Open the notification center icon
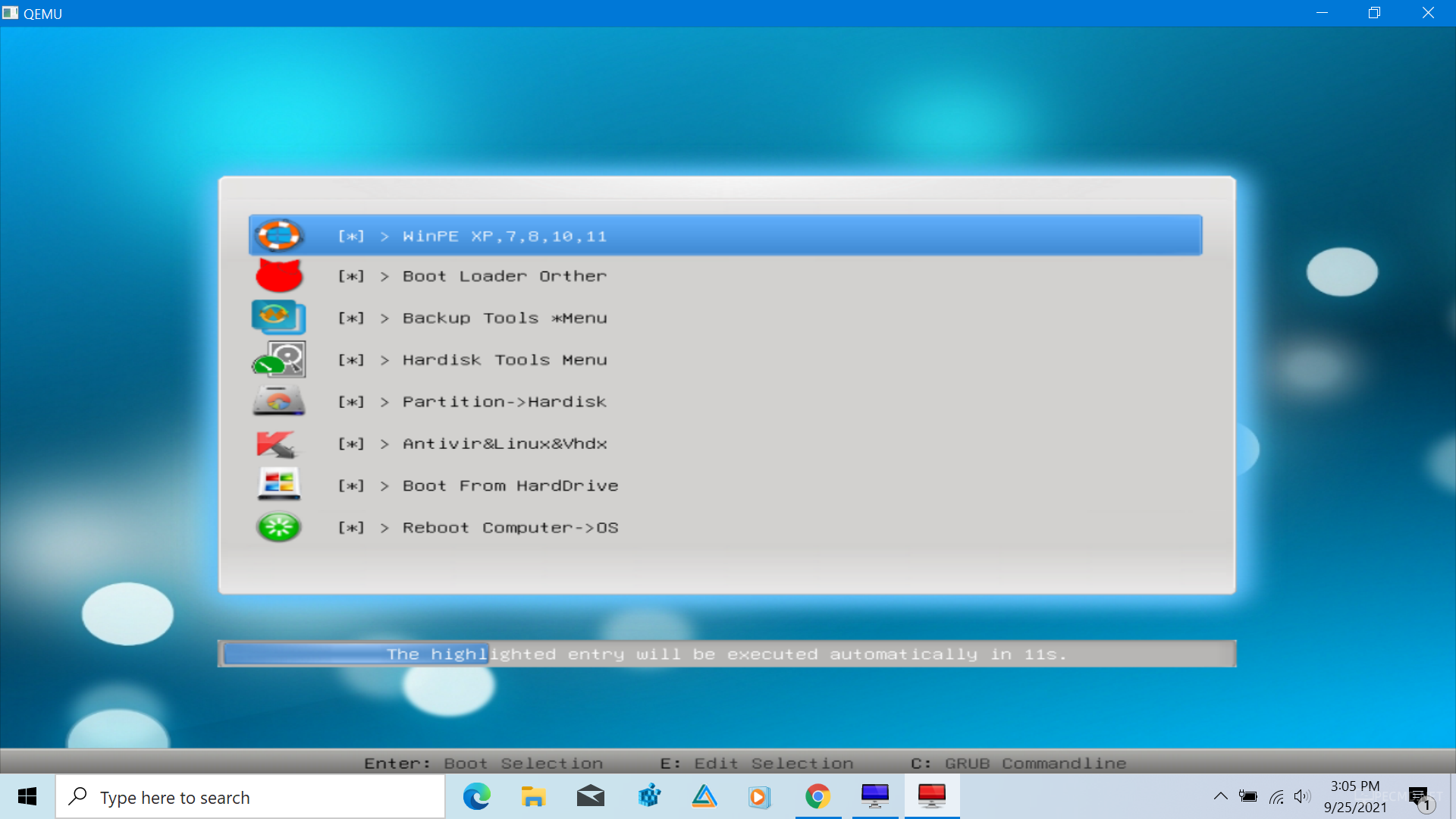The height and width of the screenshot is (819, 1456). [x=1420, y=797]
